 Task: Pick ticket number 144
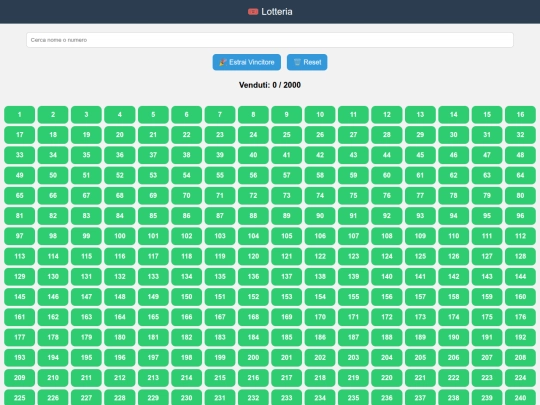click(520, 277)
